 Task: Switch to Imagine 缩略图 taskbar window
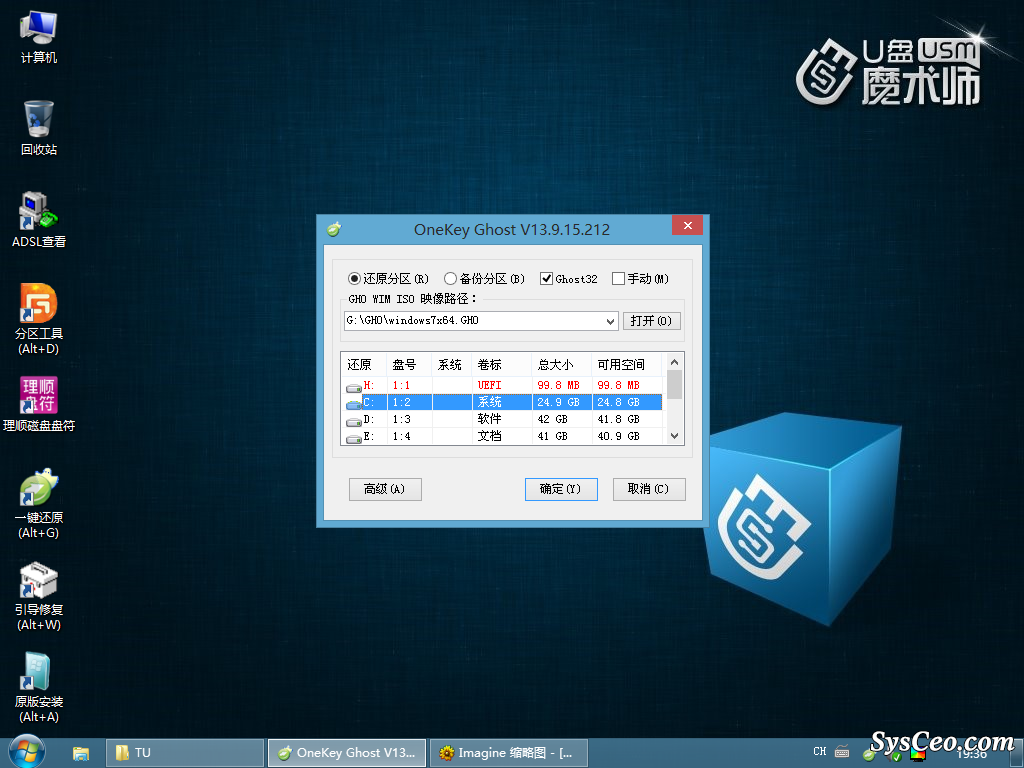tap(509, 753)
